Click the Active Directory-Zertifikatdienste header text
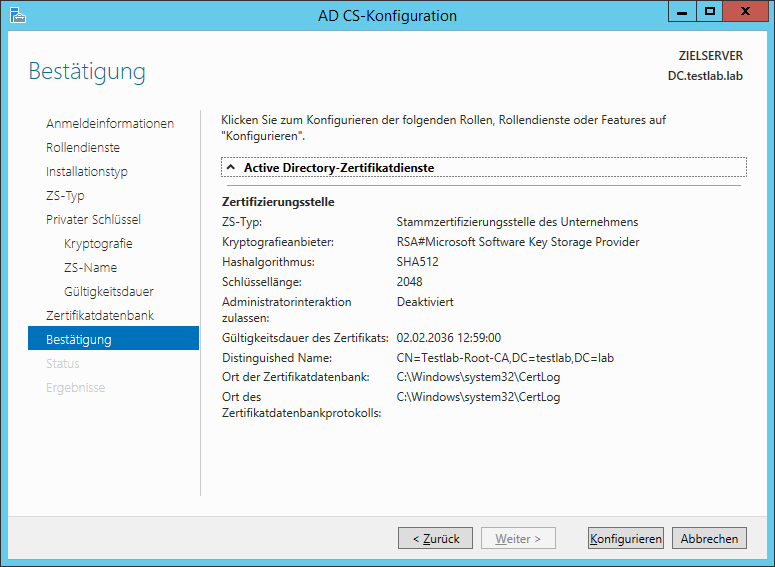This screenshot has height=567, width=775. 339,168
